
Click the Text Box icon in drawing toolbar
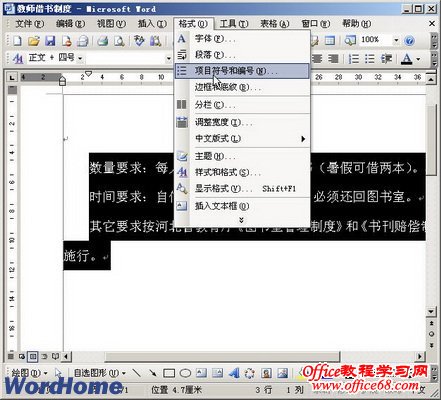(201, 373)
